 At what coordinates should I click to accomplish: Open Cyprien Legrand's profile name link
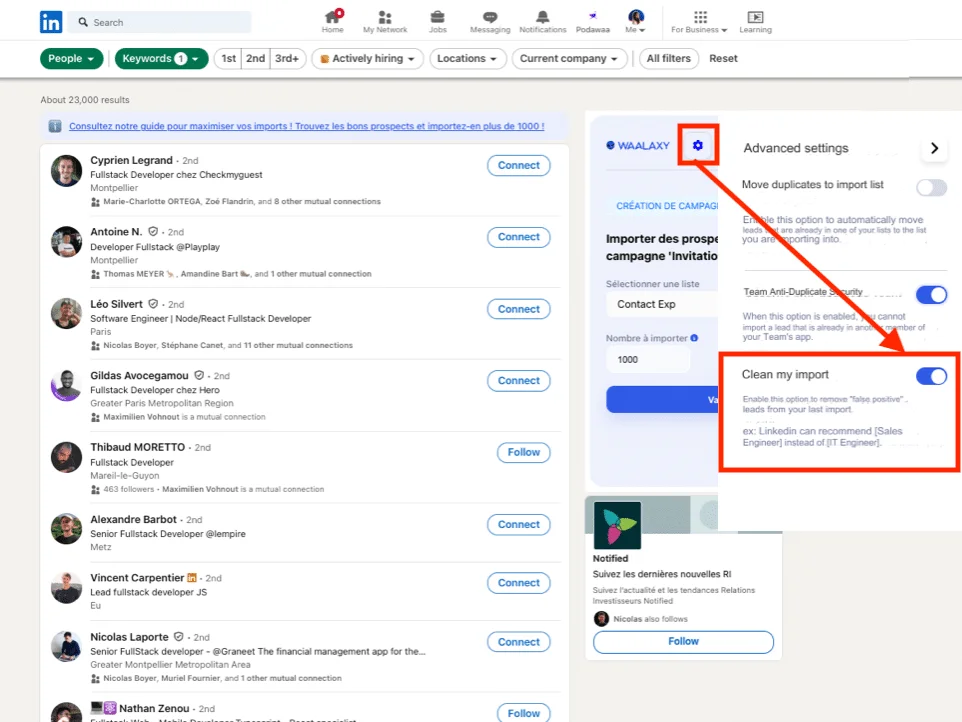(x=131, y=160)
